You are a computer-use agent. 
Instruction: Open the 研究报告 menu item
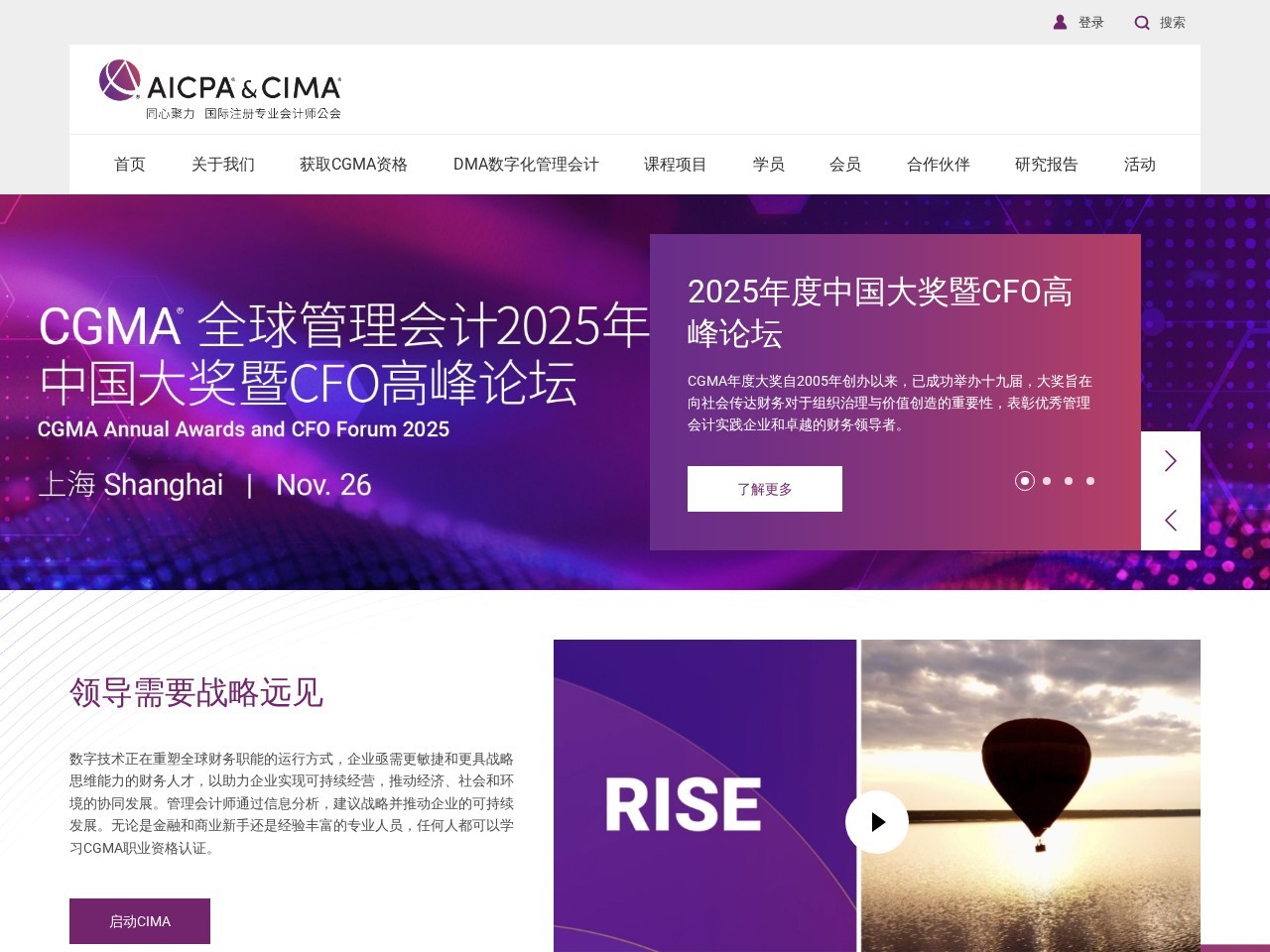[x=1047, y=165]
